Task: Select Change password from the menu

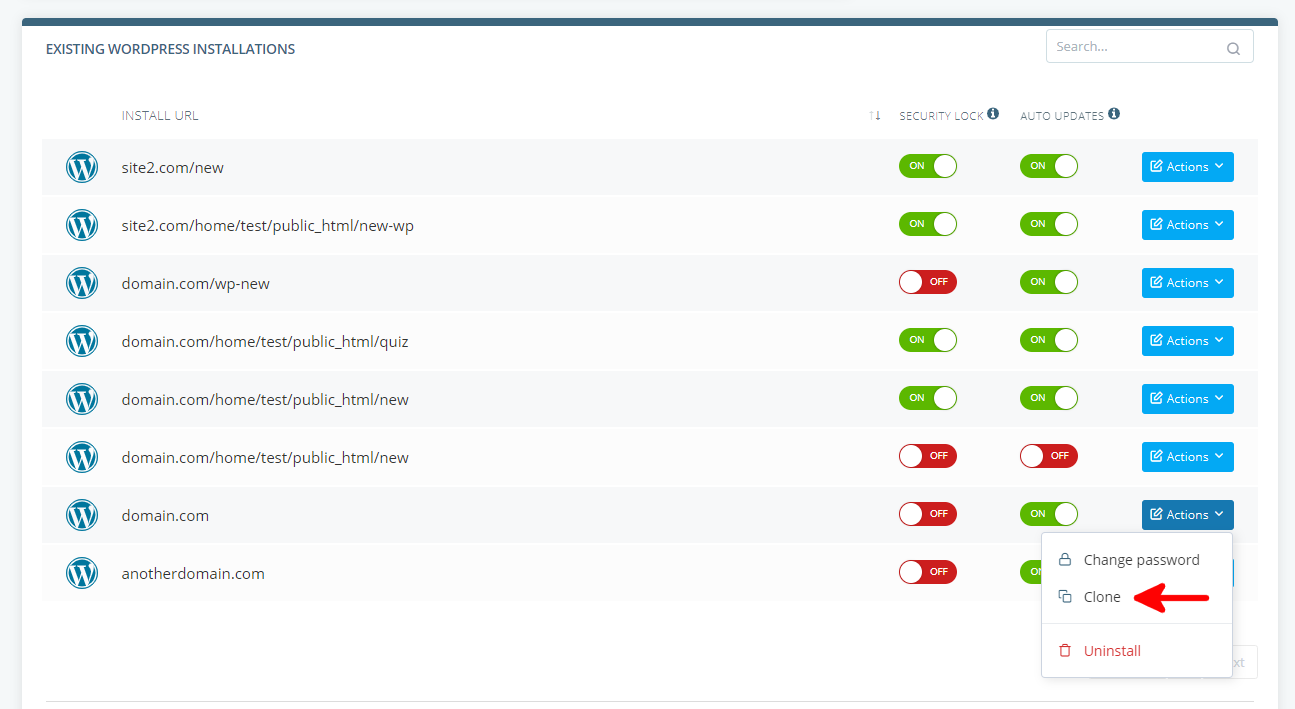Action: tap(1140, 560)
